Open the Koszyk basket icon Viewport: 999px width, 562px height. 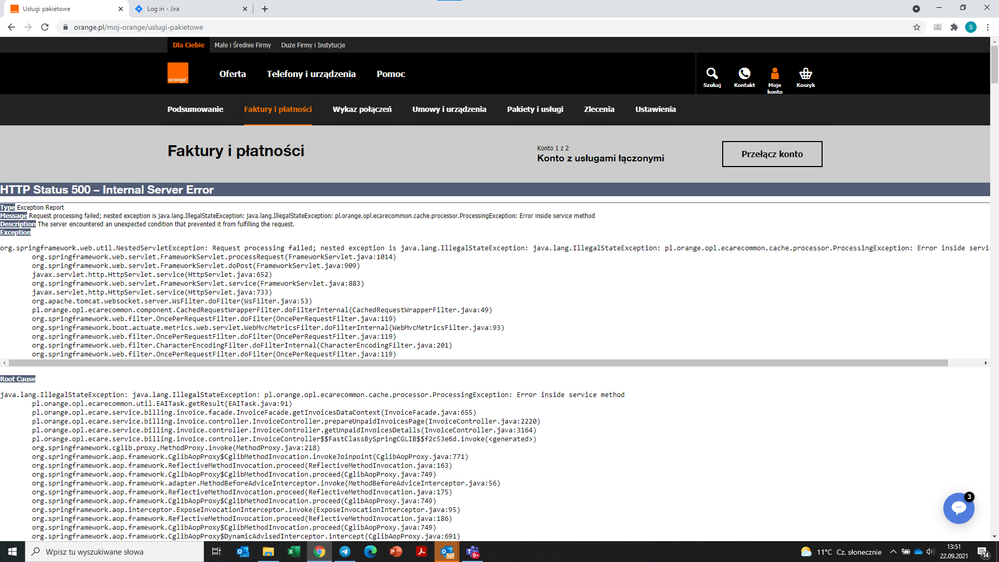tap(805, 76)
